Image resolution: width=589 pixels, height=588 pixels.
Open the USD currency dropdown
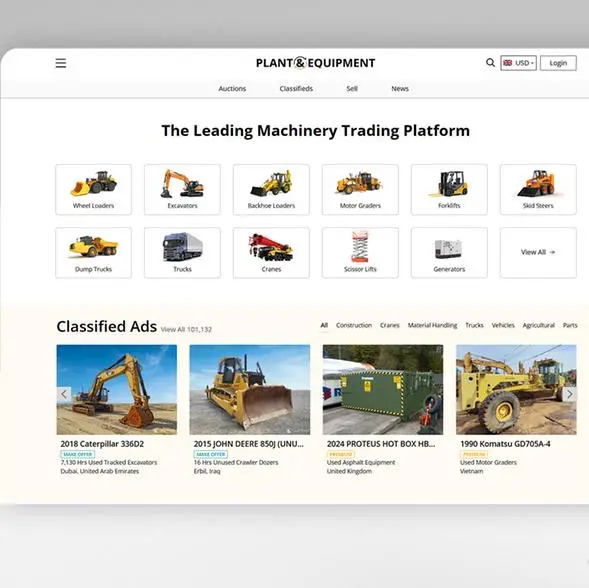coord(518,63)
